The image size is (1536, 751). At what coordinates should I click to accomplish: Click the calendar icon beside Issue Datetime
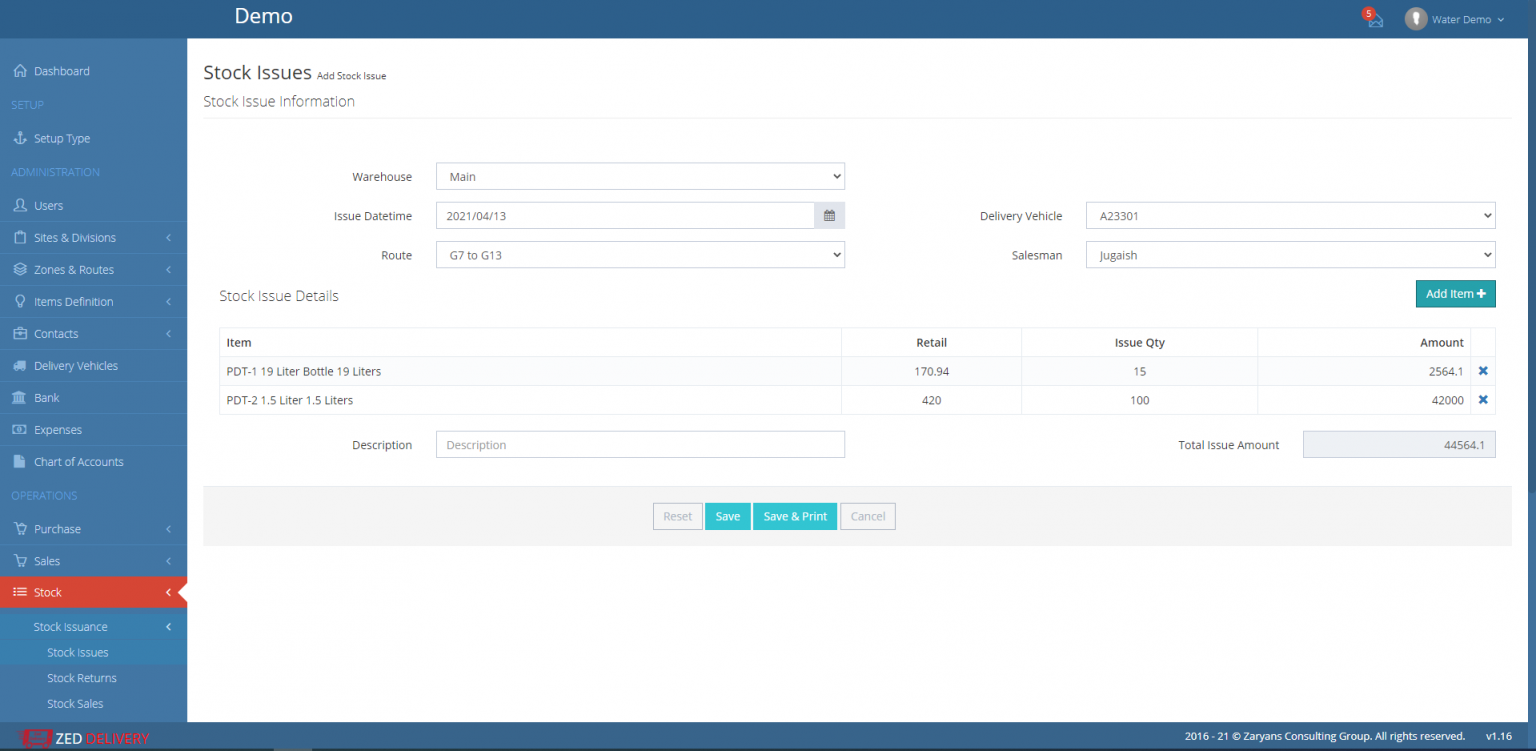pos(829,215)
